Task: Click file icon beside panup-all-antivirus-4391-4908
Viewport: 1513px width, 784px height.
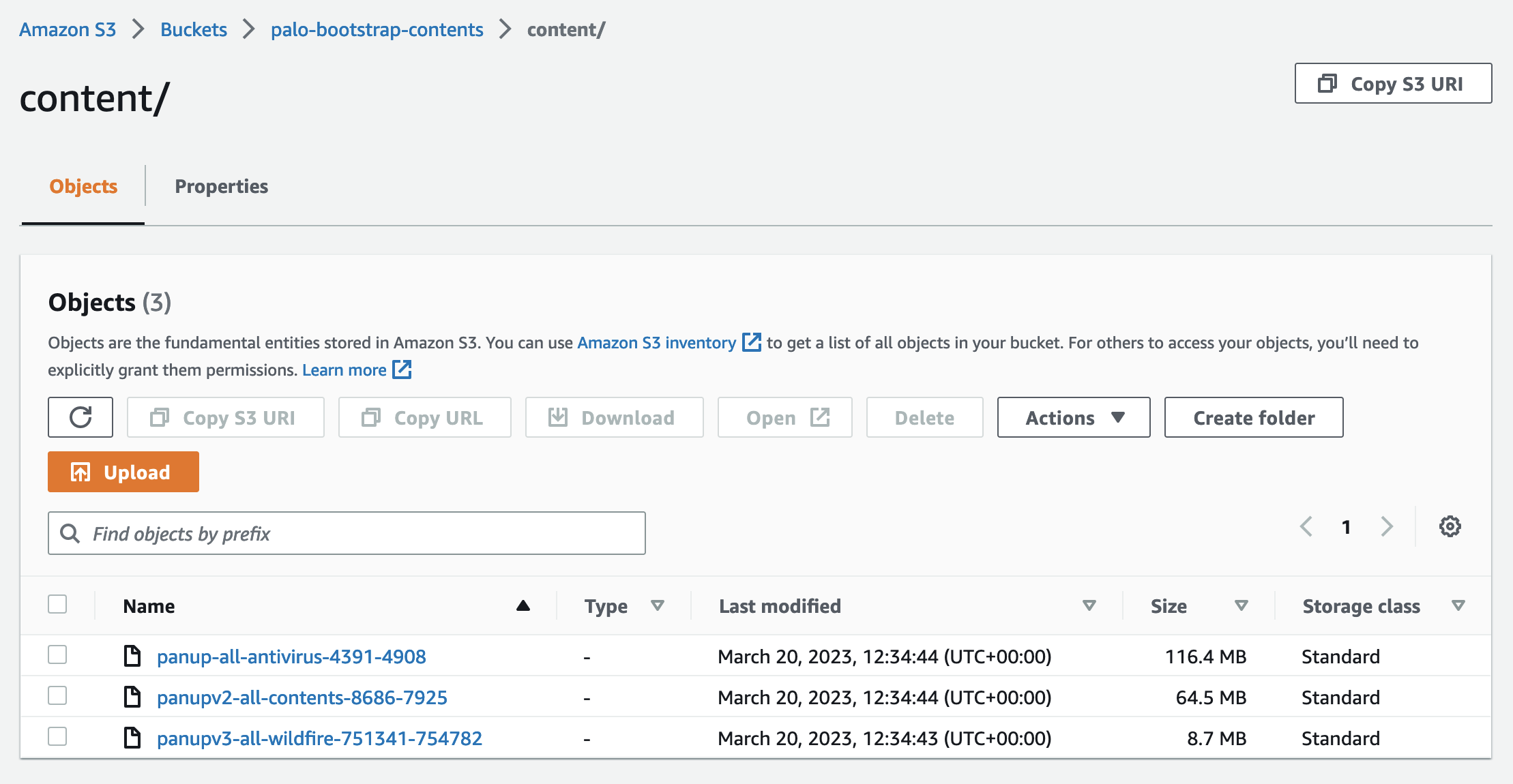Action: click(132, 656)
